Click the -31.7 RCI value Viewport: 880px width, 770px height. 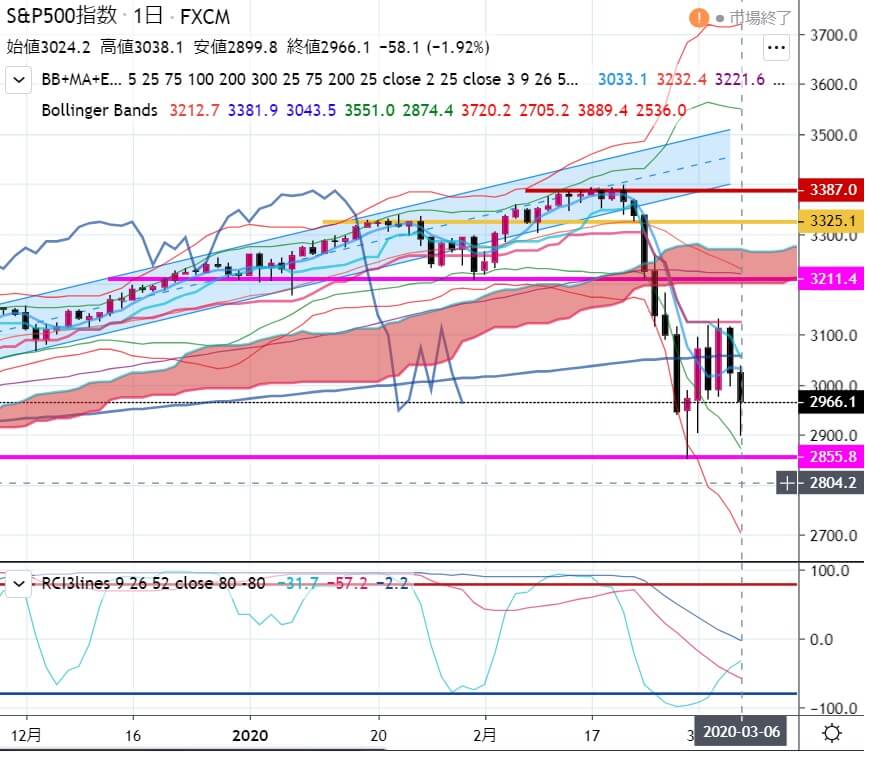(298, 584)
